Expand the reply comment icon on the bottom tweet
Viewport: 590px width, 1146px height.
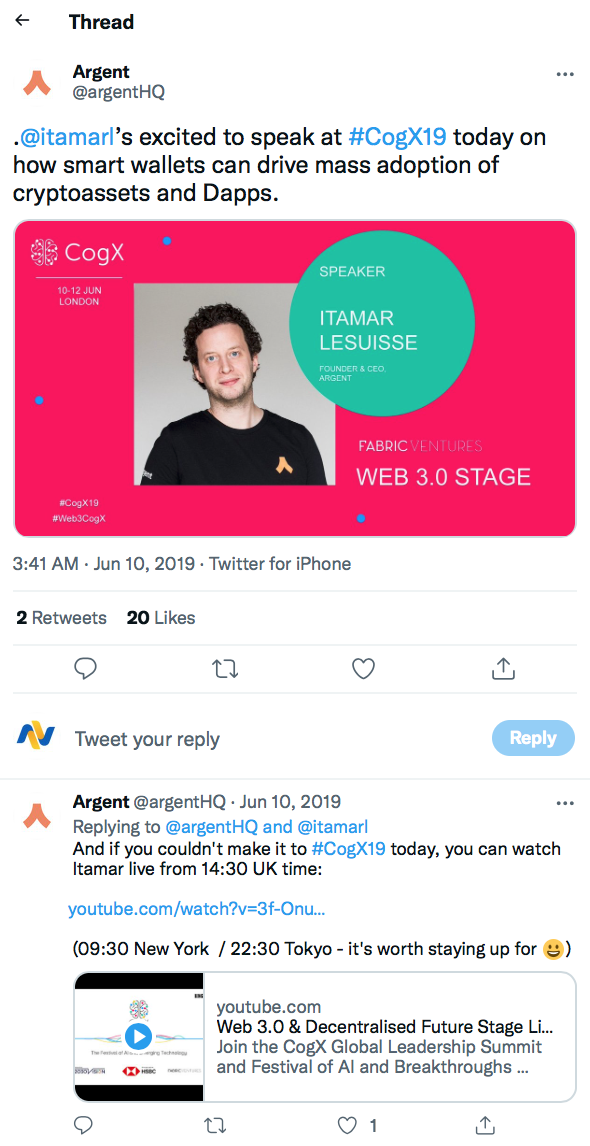pyautogui.click(x=83, y=1125)
